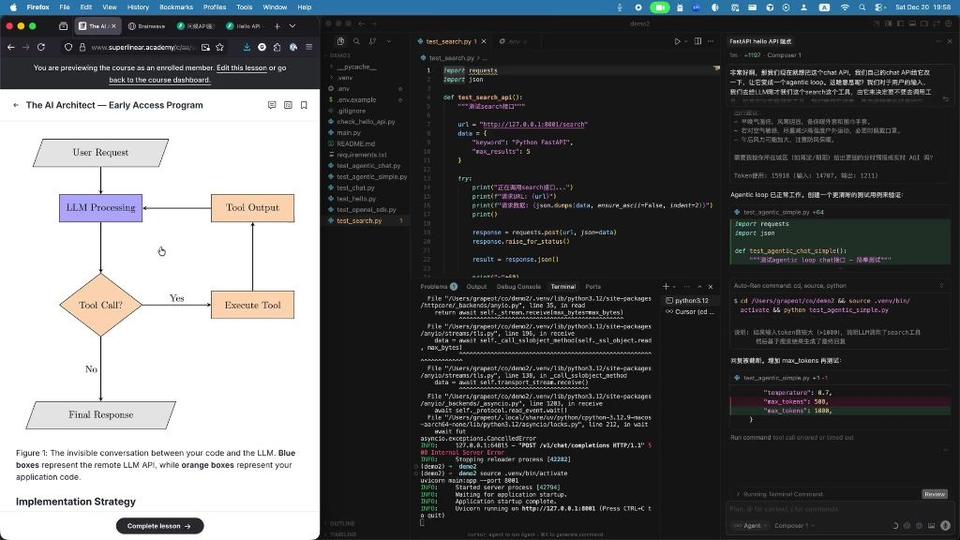Open the Firefox hamburger application menu
This screenshot has height=540, width=960.
[309, 47]
